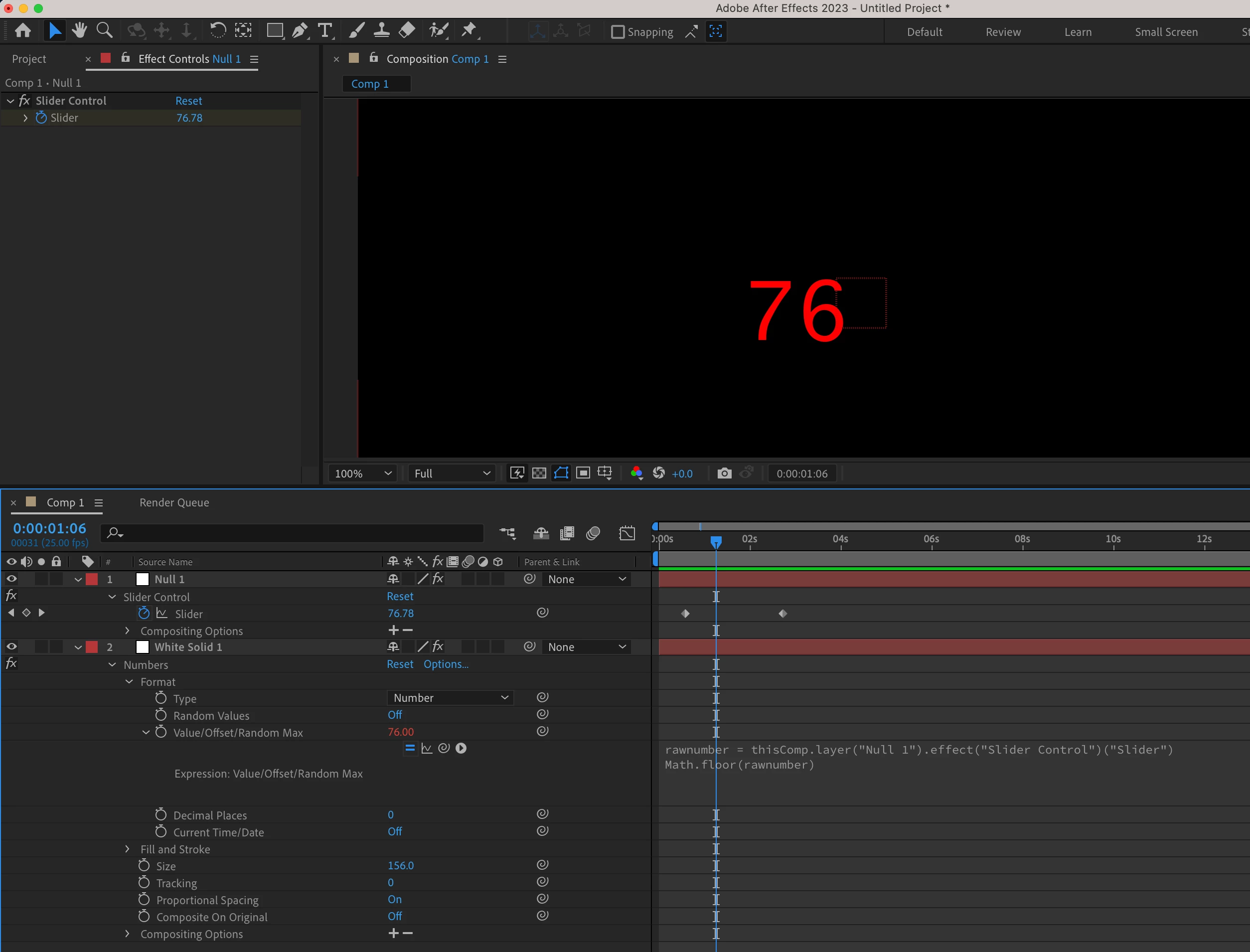Enable the Snapping checkbox
Viewport: 1250px width, 952px height.
pyautogui.click(x=618, y=32)
